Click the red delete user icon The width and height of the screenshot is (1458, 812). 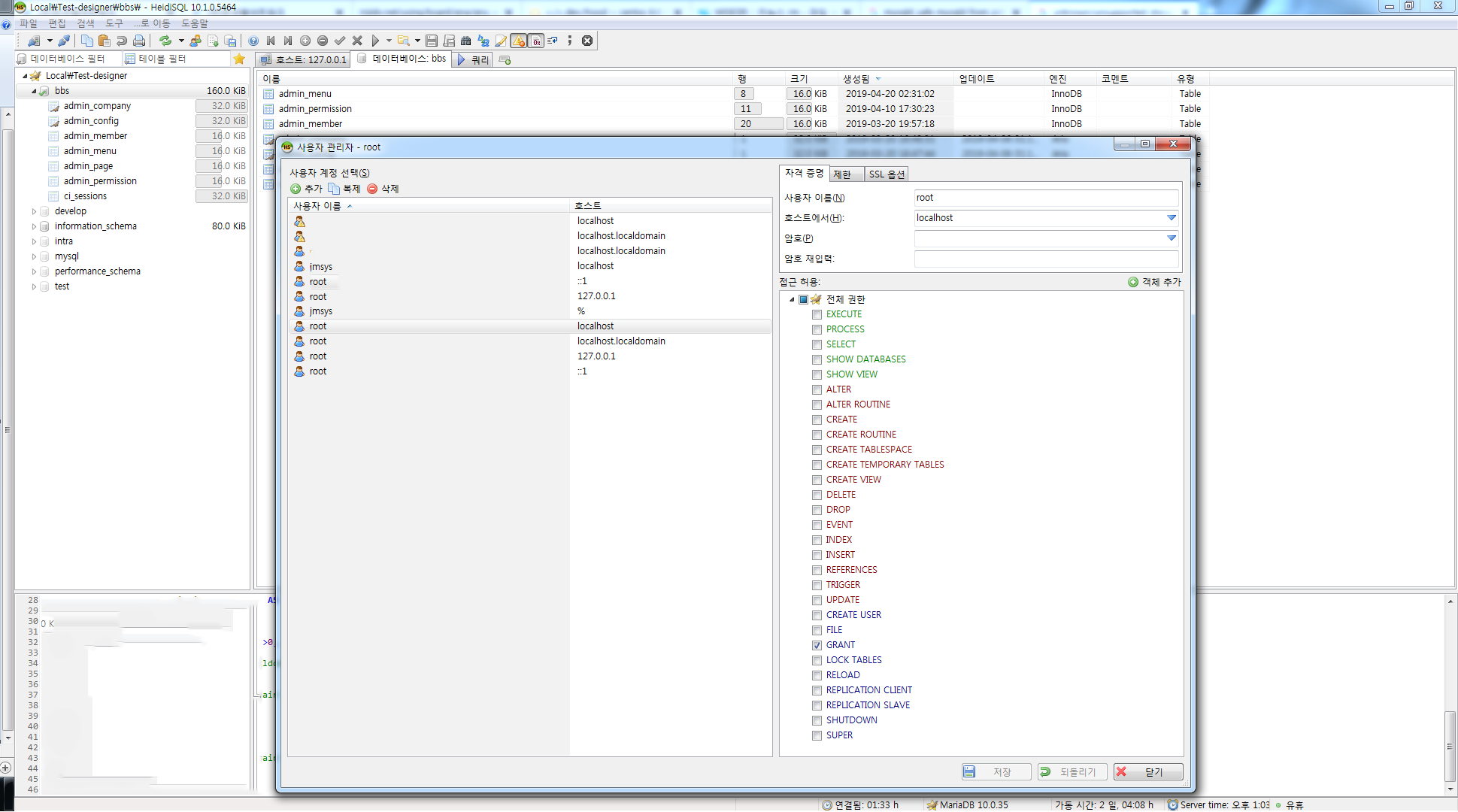point(372,189)
